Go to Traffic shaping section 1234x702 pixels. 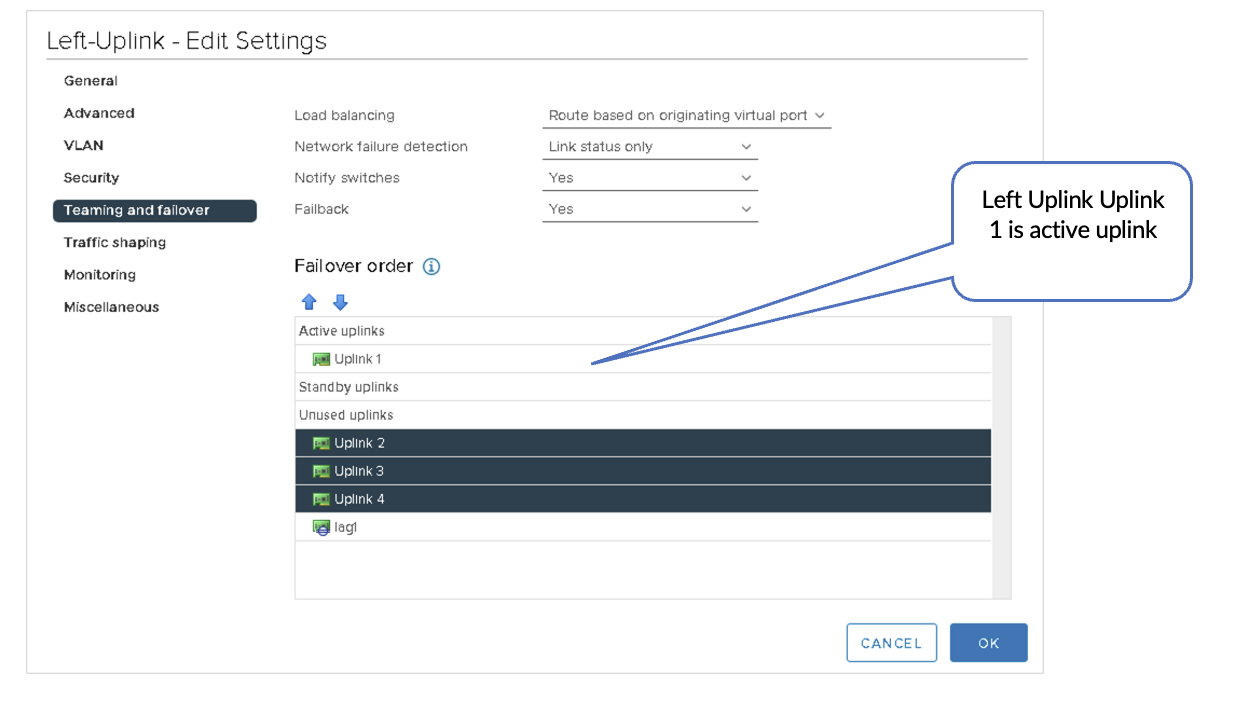point(115,242)
